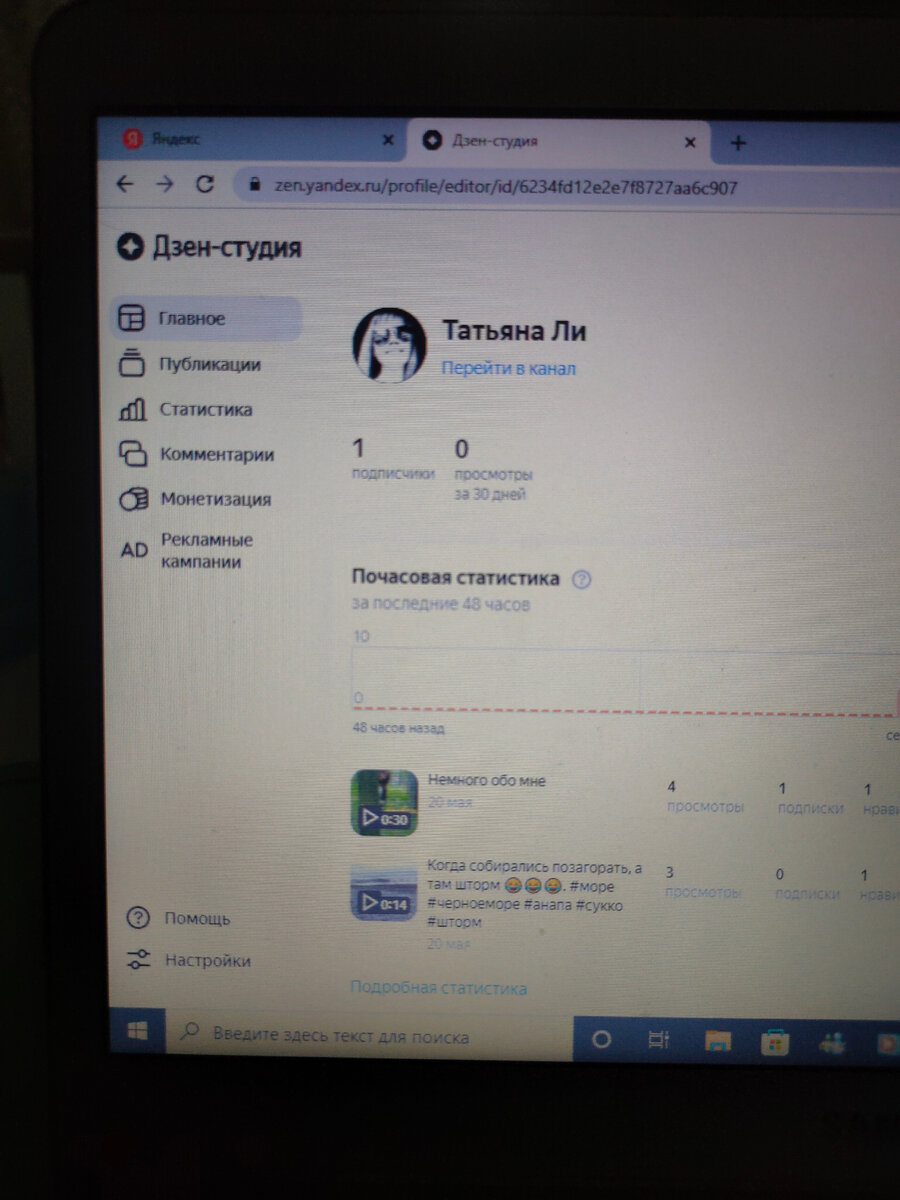The image size is (900, 1200).
Task: Open File Explorer from the taskbar
Action: 717,1041
